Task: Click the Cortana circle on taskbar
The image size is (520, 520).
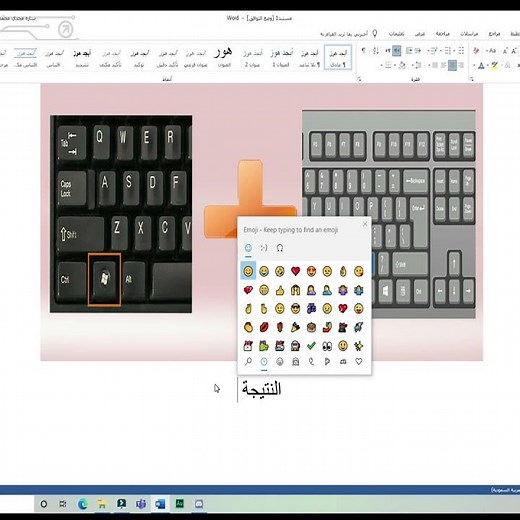Action: (x=44, y=504)
